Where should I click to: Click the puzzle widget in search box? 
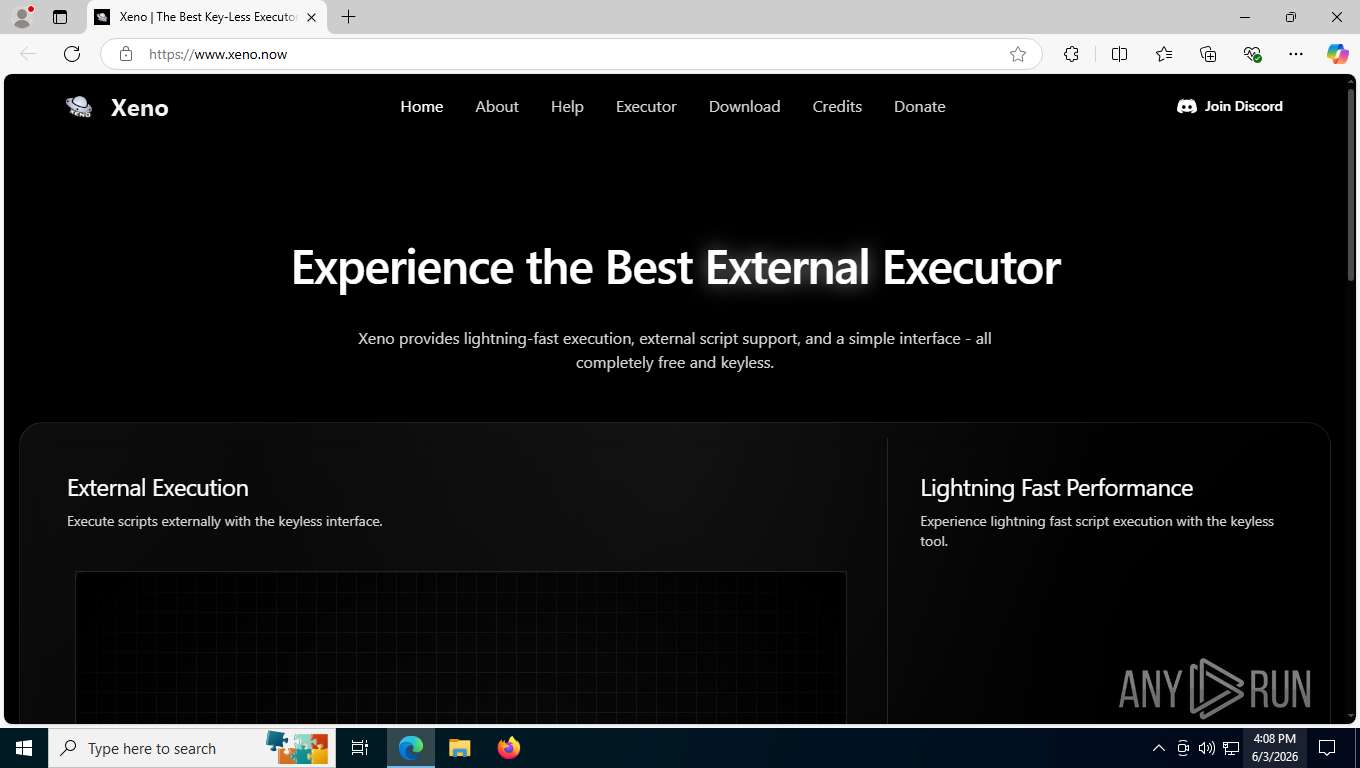click(297, 747)
